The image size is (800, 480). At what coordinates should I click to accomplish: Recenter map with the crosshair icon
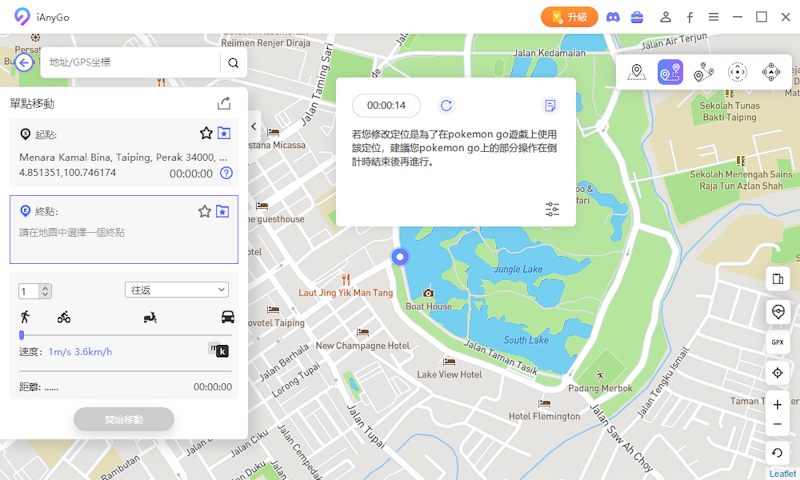tap(778, 373)
